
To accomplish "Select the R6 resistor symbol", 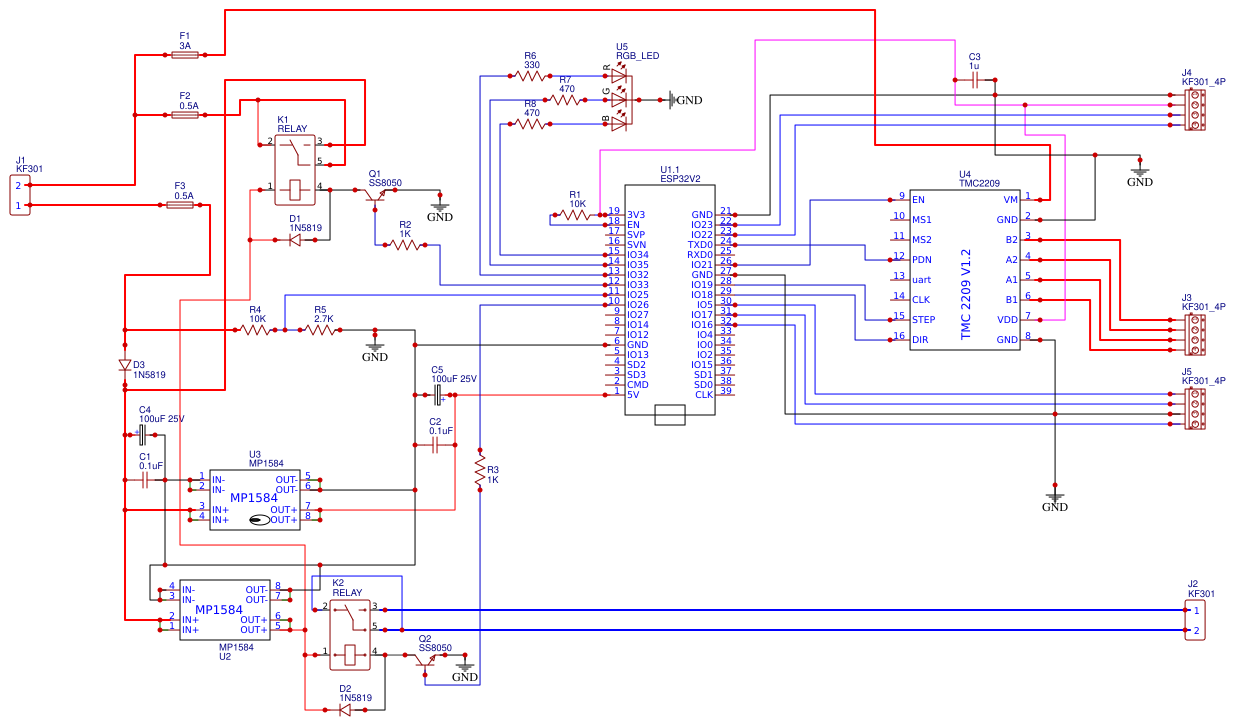I will pos(530,75).
